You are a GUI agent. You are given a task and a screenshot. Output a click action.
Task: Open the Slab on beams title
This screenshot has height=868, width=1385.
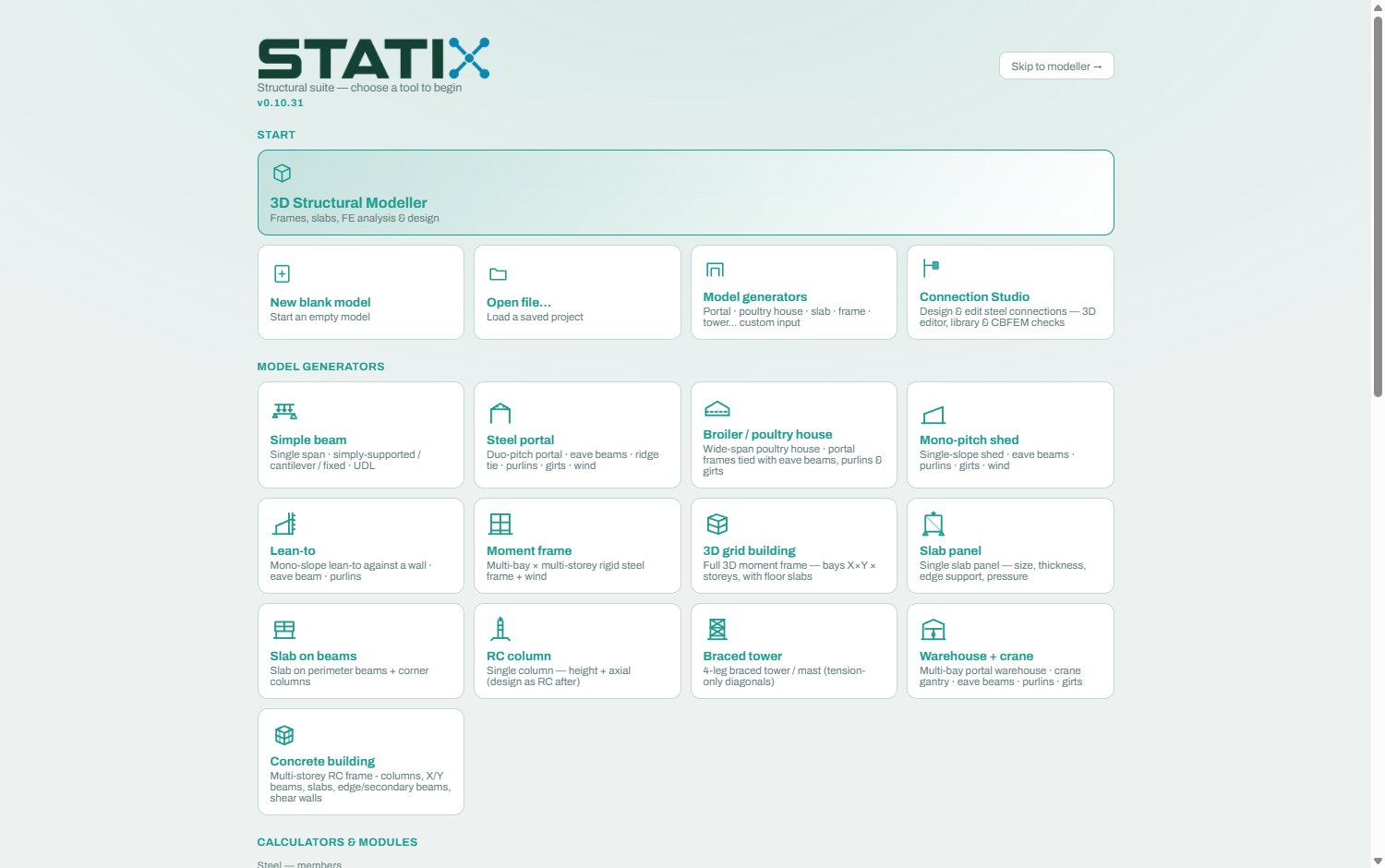313,656
